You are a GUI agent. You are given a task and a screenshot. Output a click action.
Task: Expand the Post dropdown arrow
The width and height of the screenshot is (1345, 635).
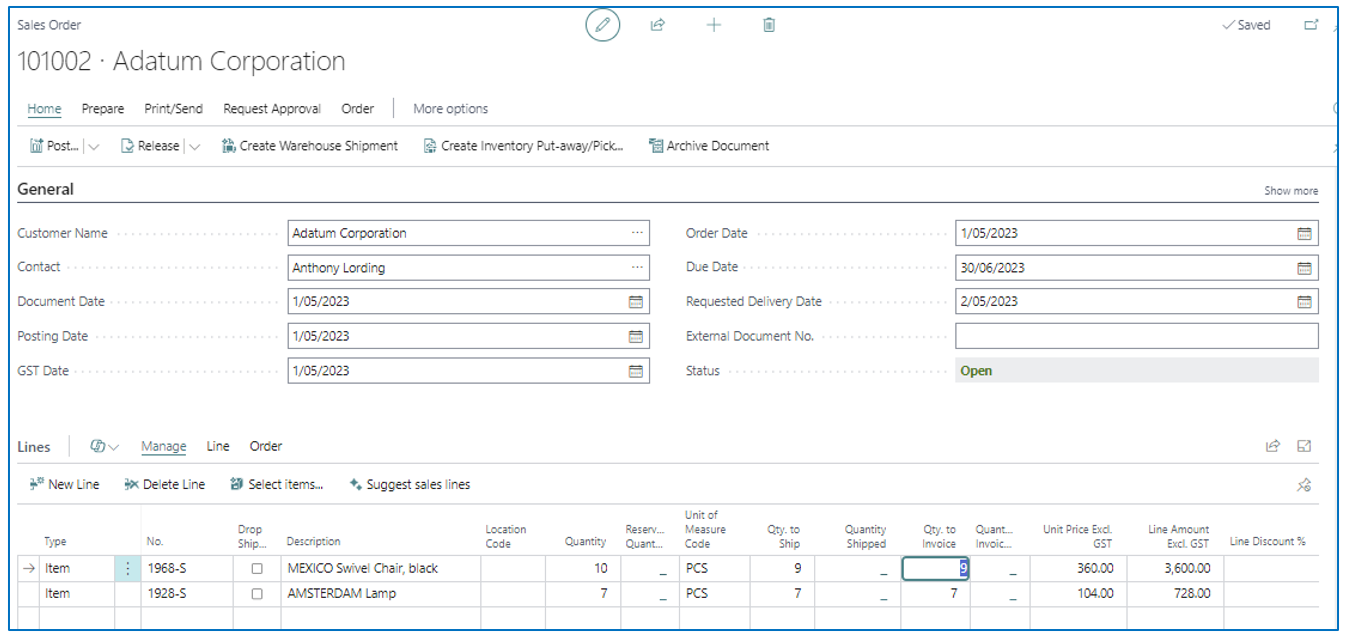pyautogui.click(x=94, y=146)
